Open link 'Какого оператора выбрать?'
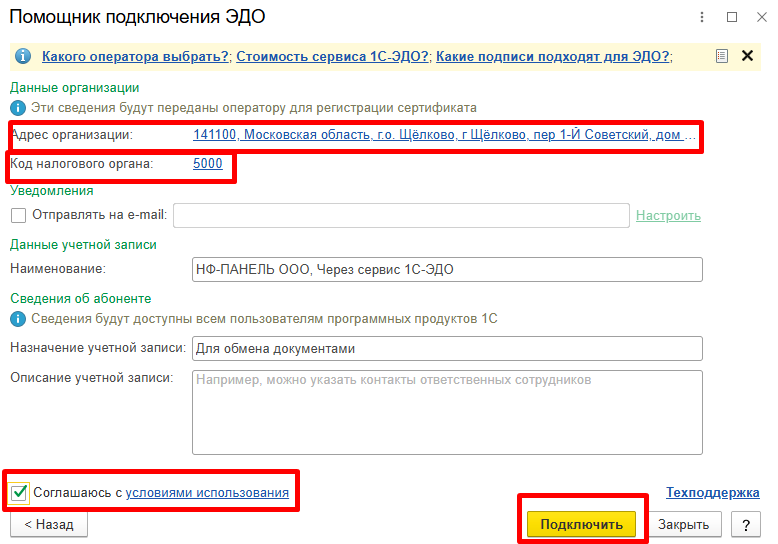Image resolution: width=778 pixels, height=544 pixels. coord(135,57)
